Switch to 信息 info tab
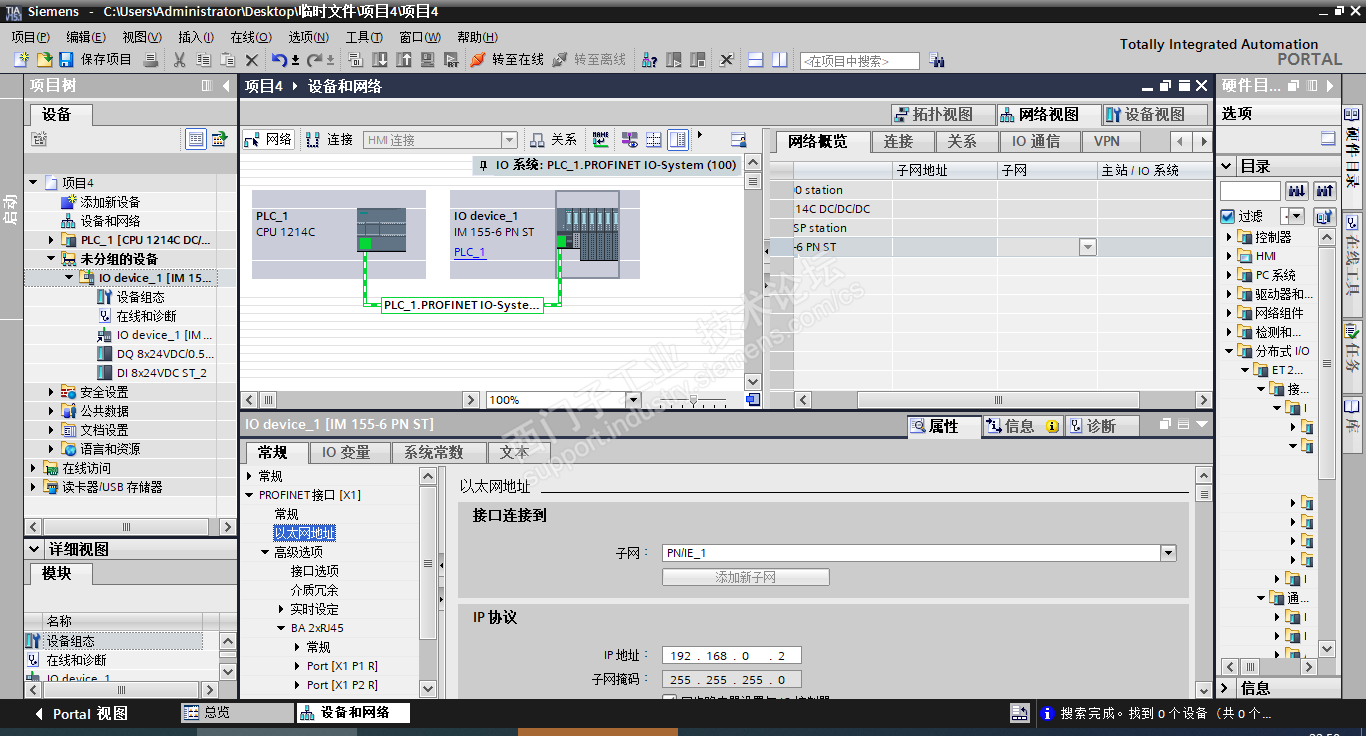 1022,426
